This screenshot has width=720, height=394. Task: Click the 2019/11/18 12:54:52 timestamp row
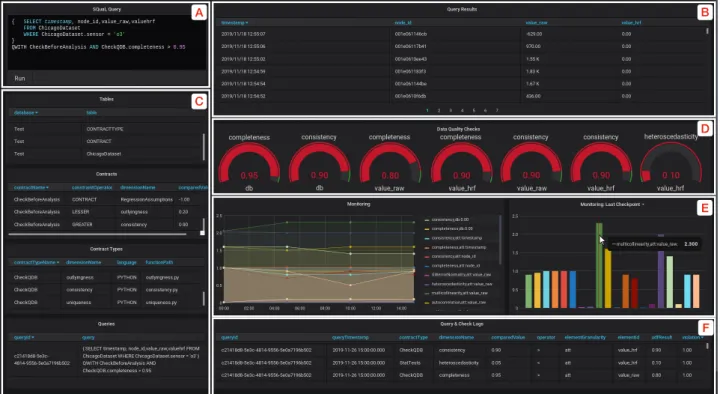(243, 96)
